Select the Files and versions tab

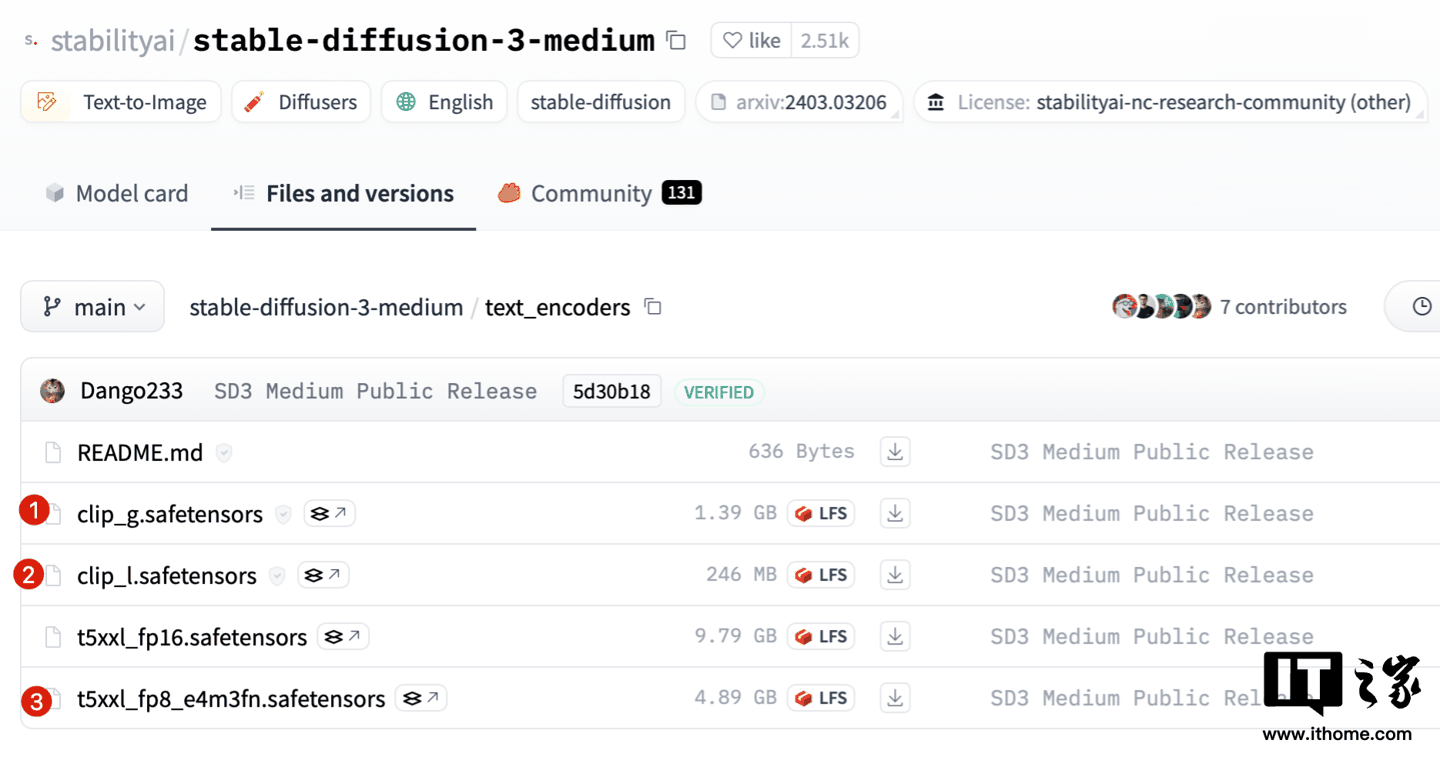point(343,194)
